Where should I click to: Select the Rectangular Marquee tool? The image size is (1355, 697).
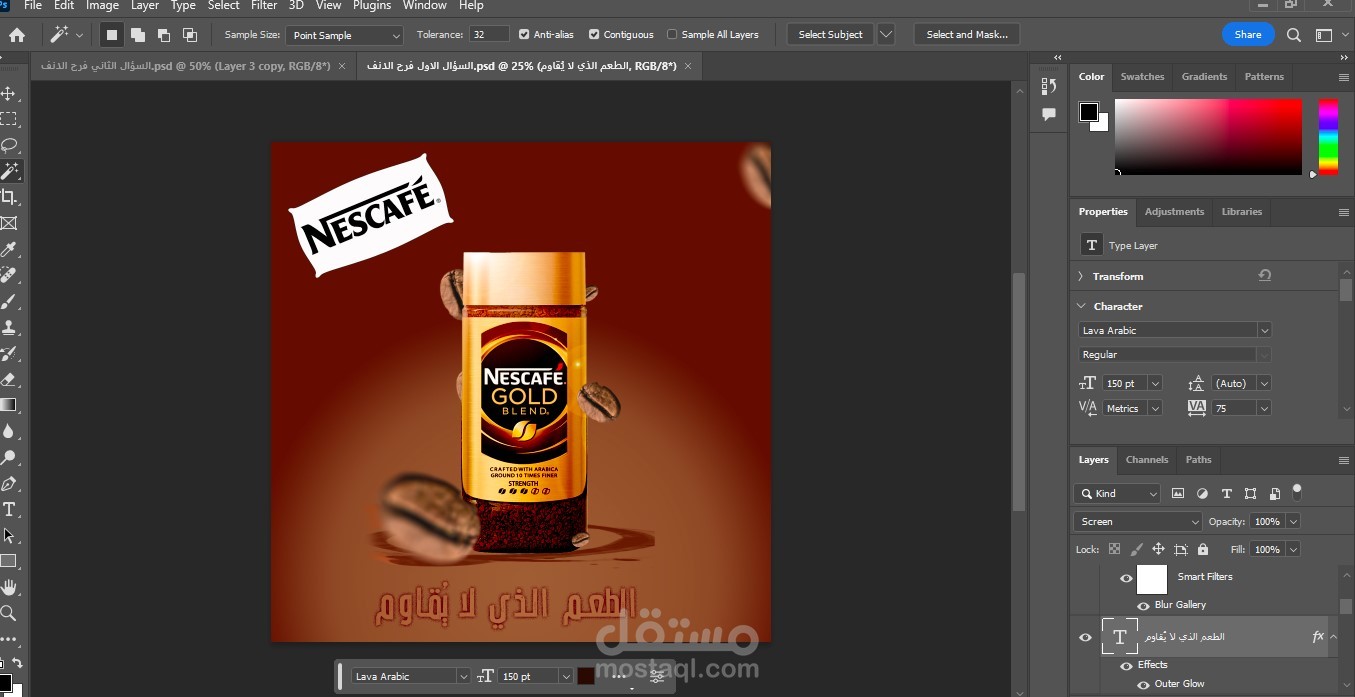(9, 119)
